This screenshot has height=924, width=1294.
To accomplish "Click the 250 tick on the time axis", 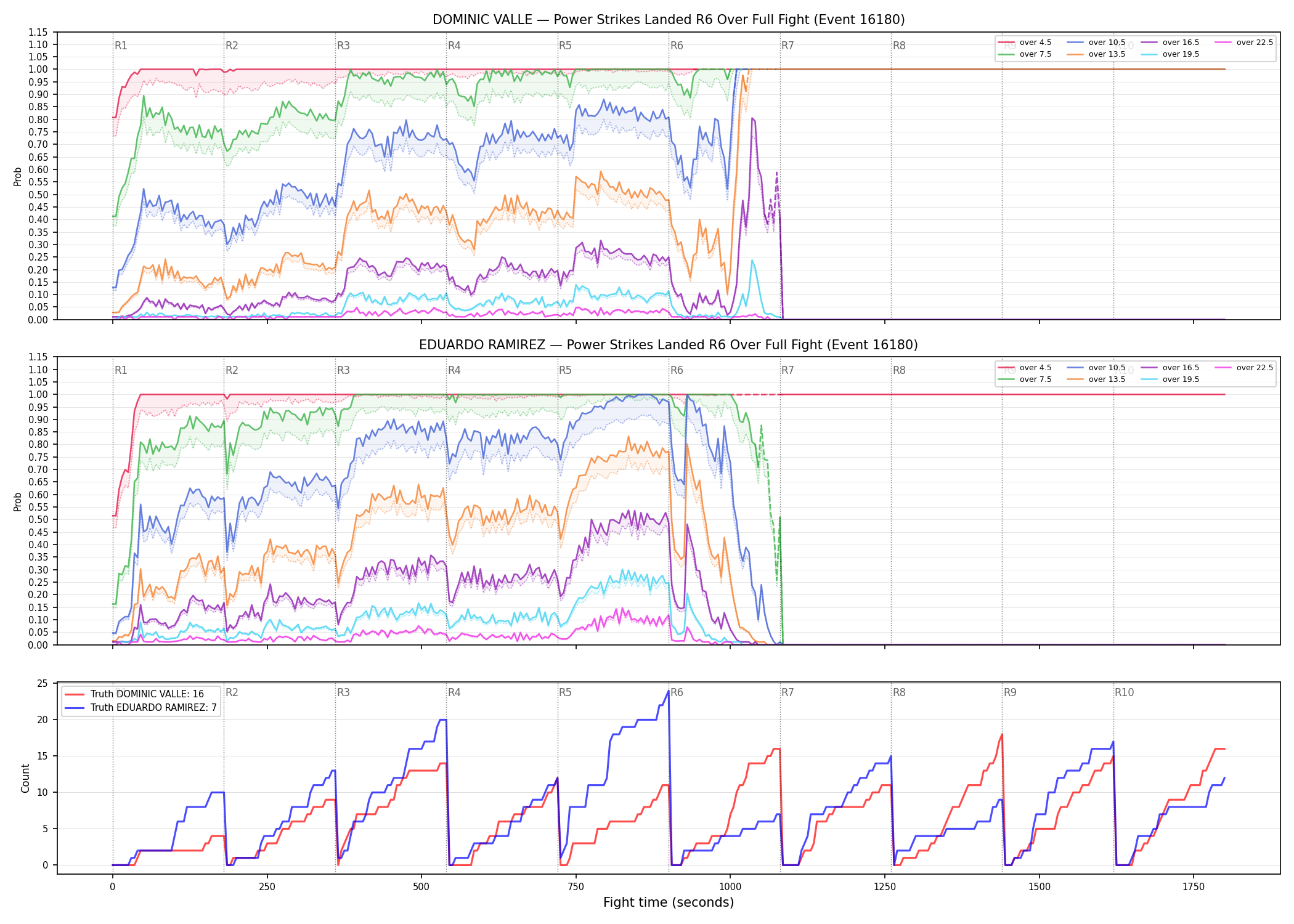I will (267, 887).
